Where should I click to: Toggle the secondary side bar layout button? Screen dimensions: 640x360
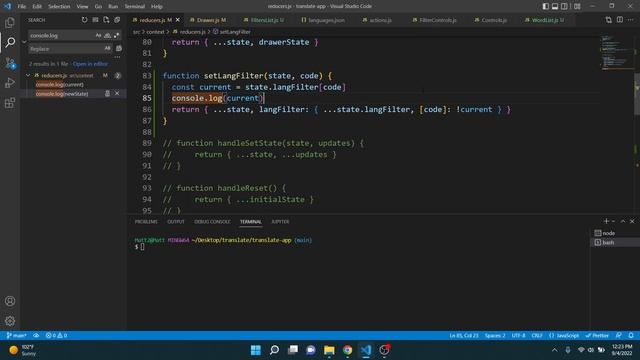[564, 6]
